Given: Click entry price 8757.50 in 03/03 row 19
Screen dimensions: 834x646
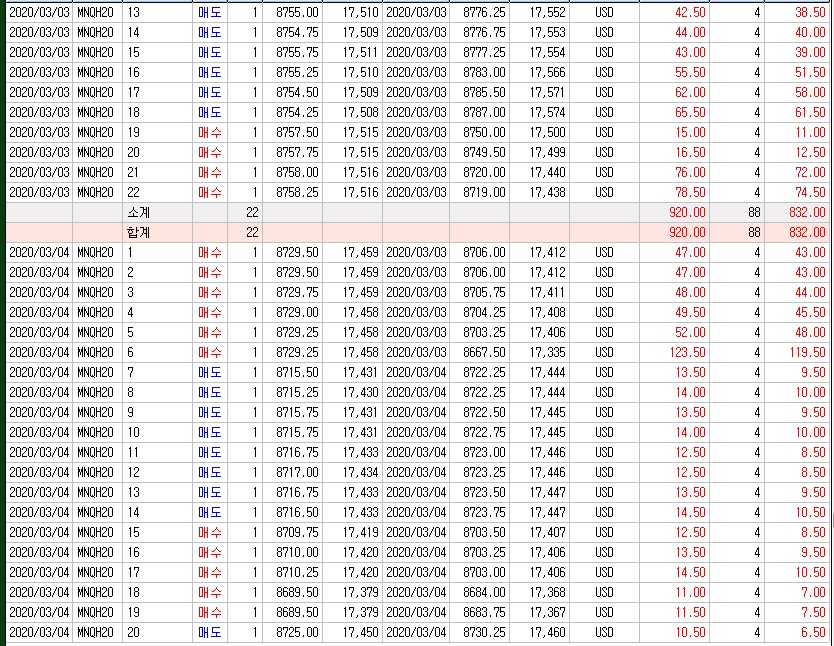Looking at the screenshot, I should pyautogui.click(x=297, y=132).
